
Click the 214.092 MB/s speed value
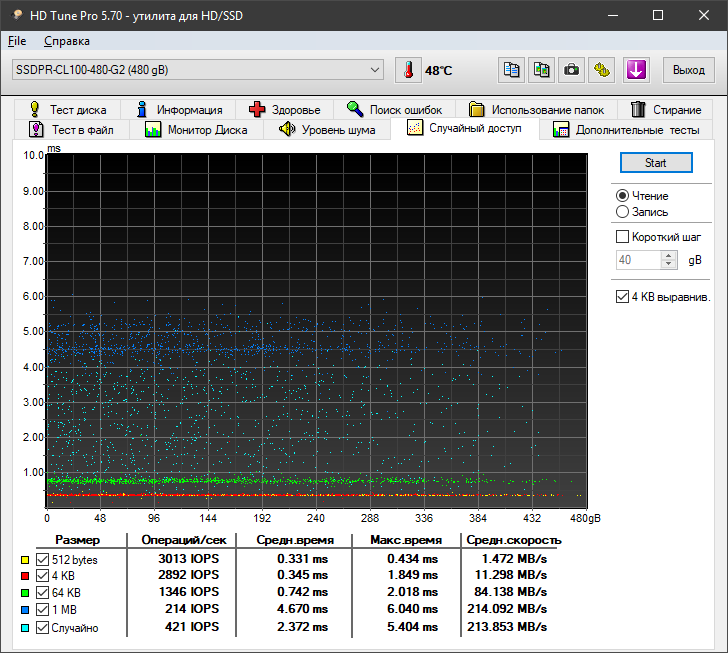507,608
